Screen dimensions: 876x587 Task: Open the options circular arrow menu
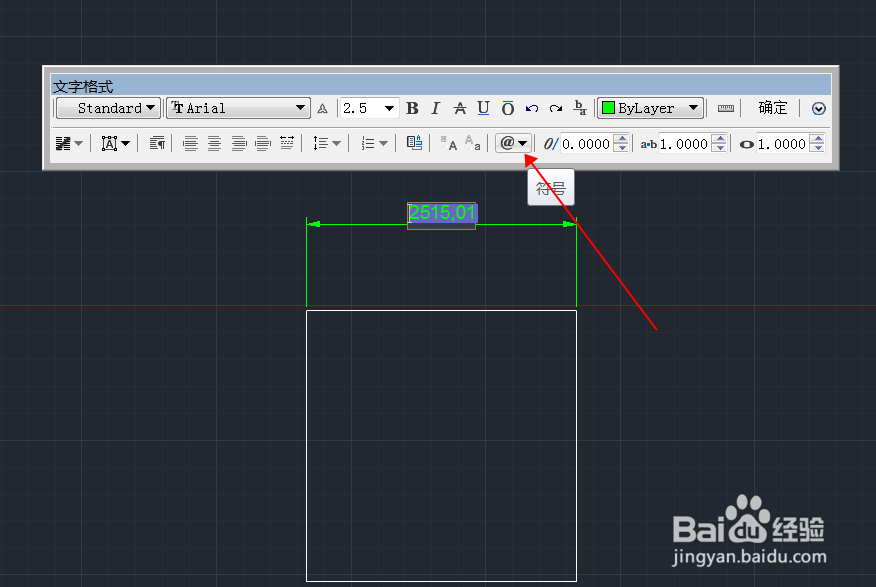818,108
